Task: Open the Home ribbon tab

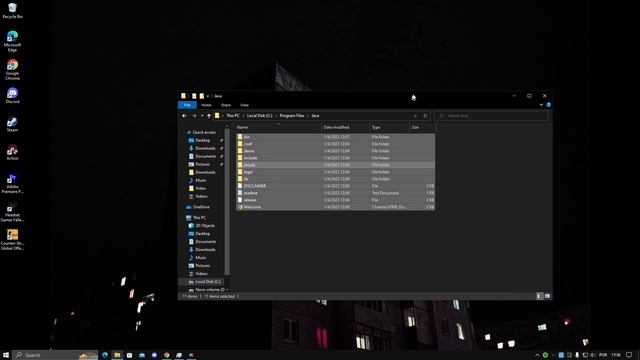Action: [x=206, y=105]
